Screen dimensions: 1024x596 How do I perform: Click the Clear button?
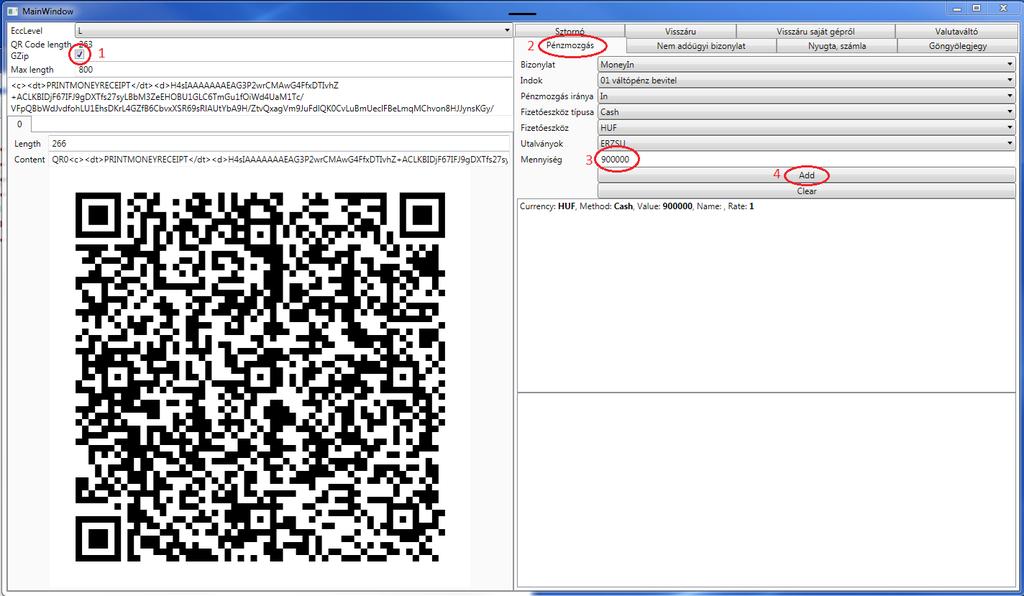tap(807, 191)
